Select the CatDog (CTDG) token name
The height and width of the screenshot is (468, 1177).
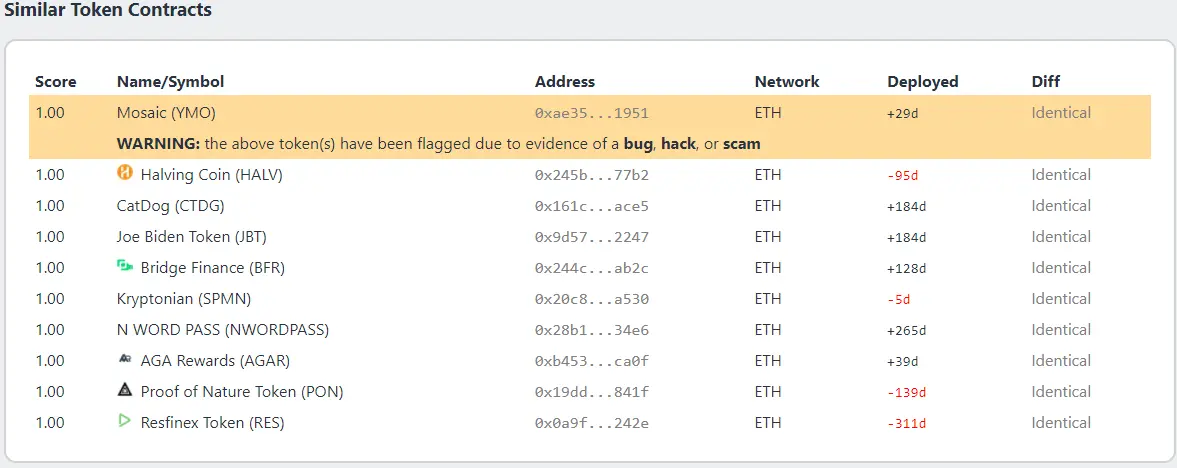170,206
